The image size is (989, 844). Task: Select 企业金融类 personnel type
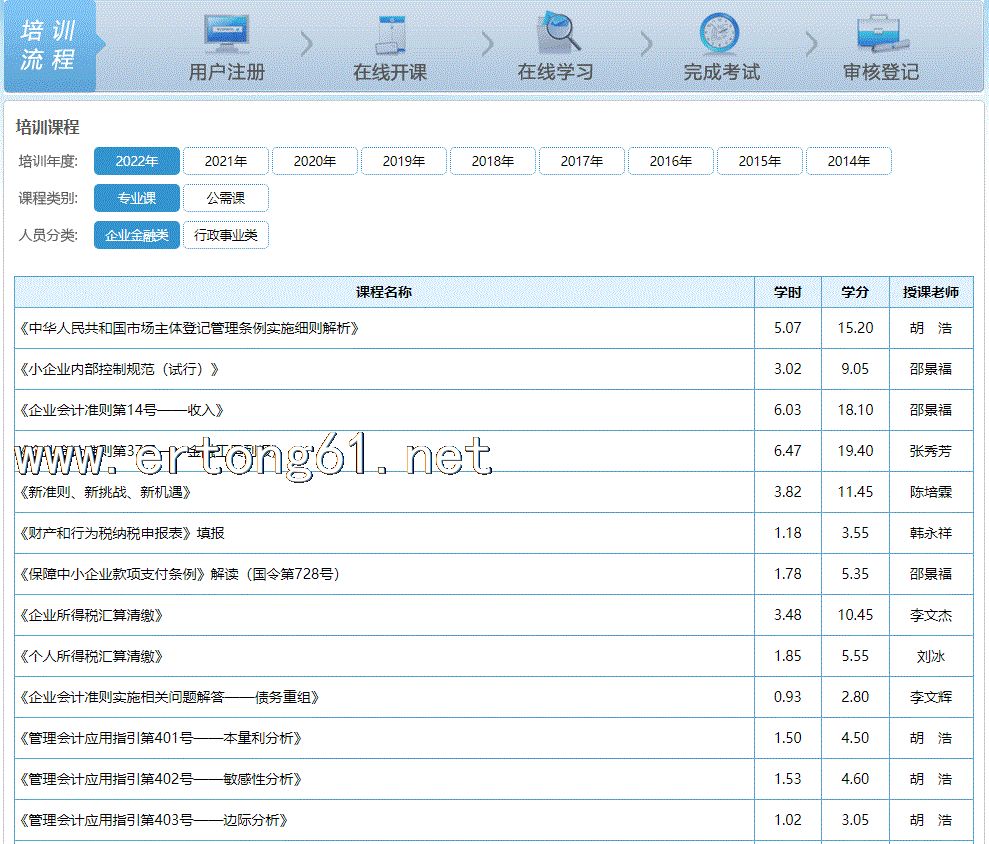[x=137, y=235]
